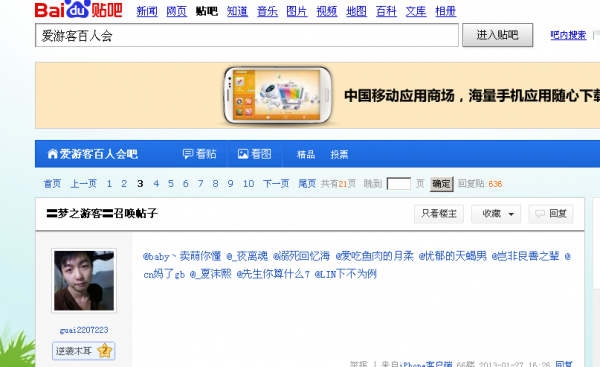Click the Baidu Tieba logo

[78, 9]
